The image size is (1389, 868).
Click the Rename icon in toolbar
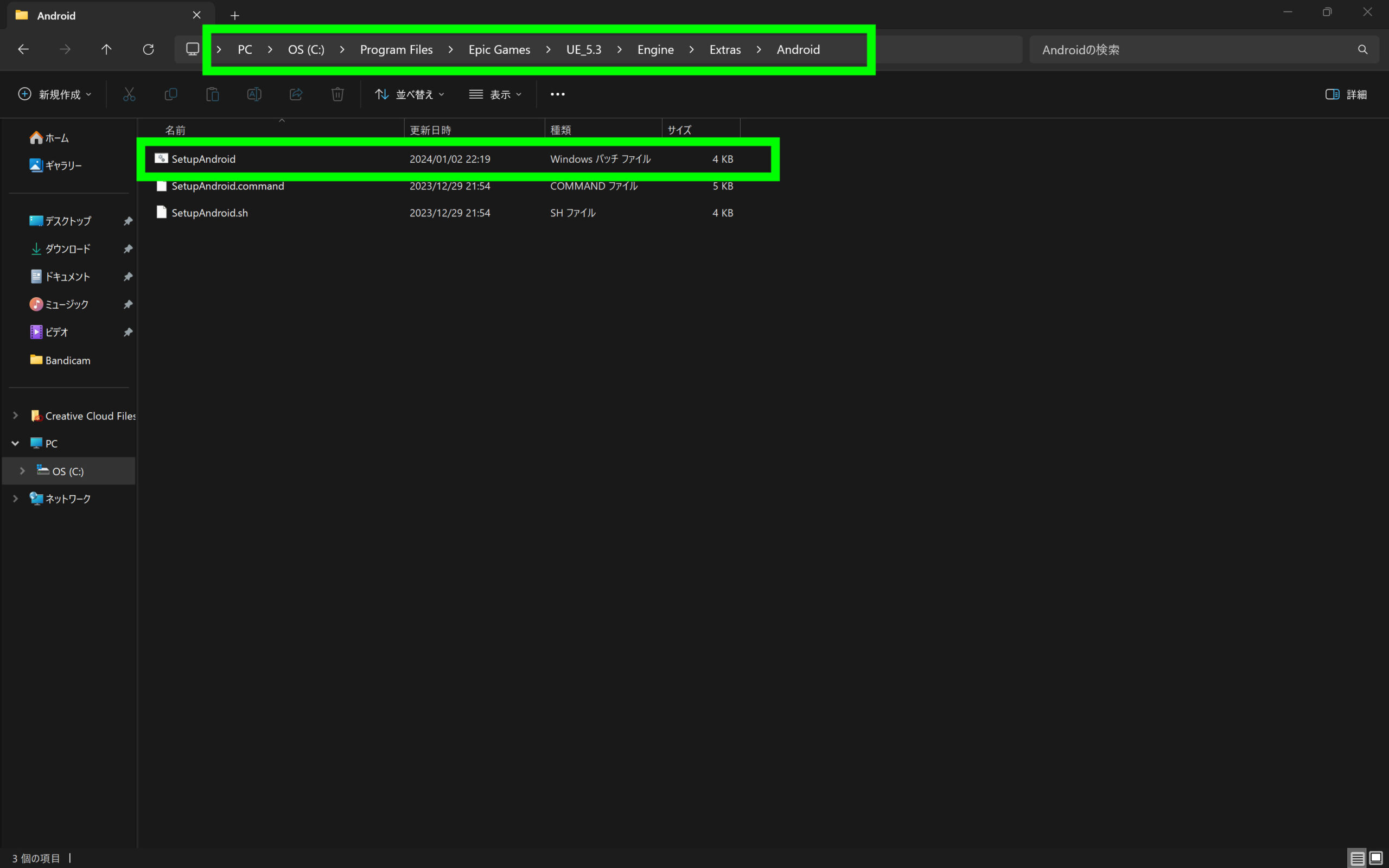click(254, 94)
